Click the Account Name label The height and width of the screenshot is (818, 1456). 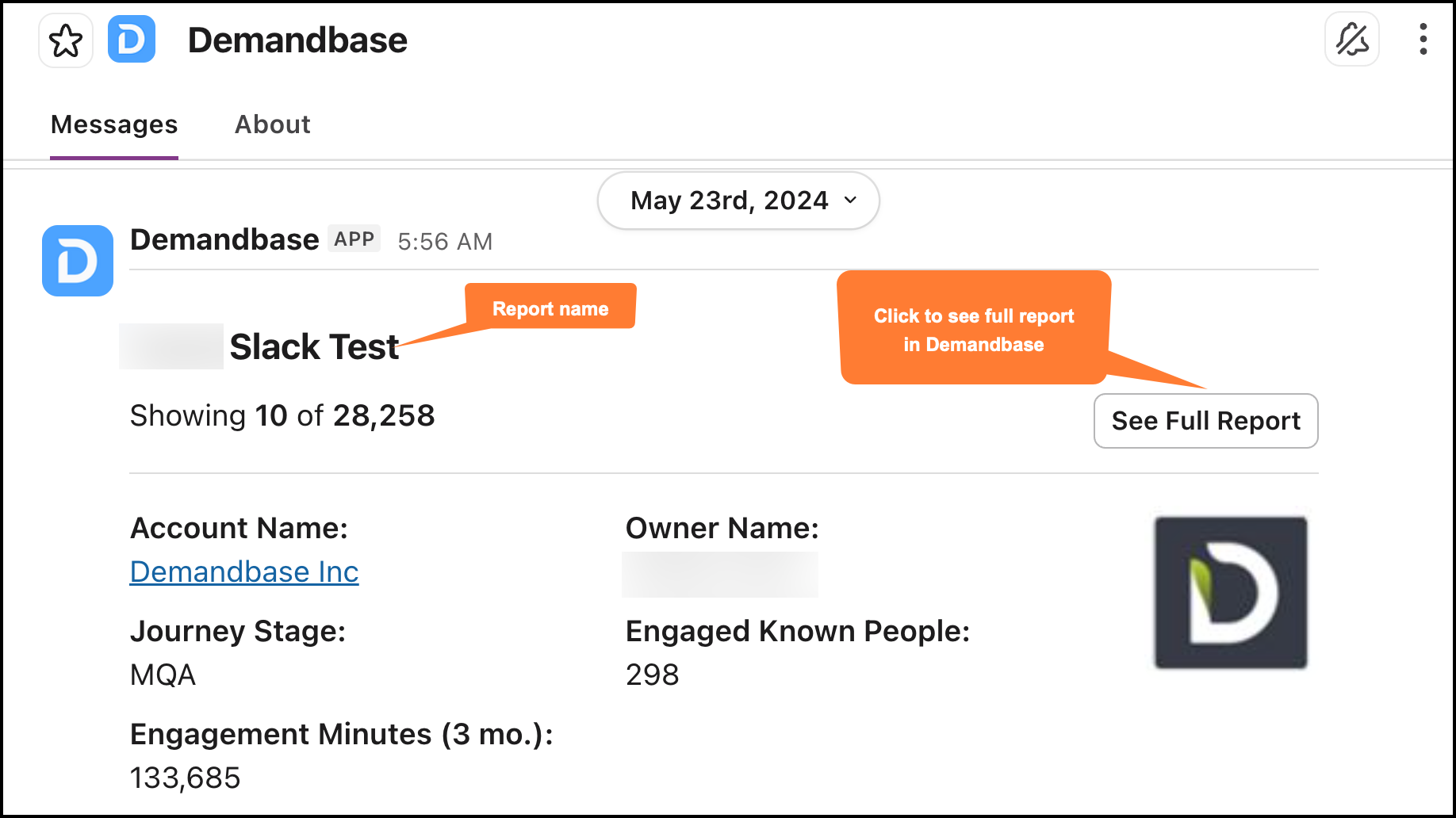point(239,528)
